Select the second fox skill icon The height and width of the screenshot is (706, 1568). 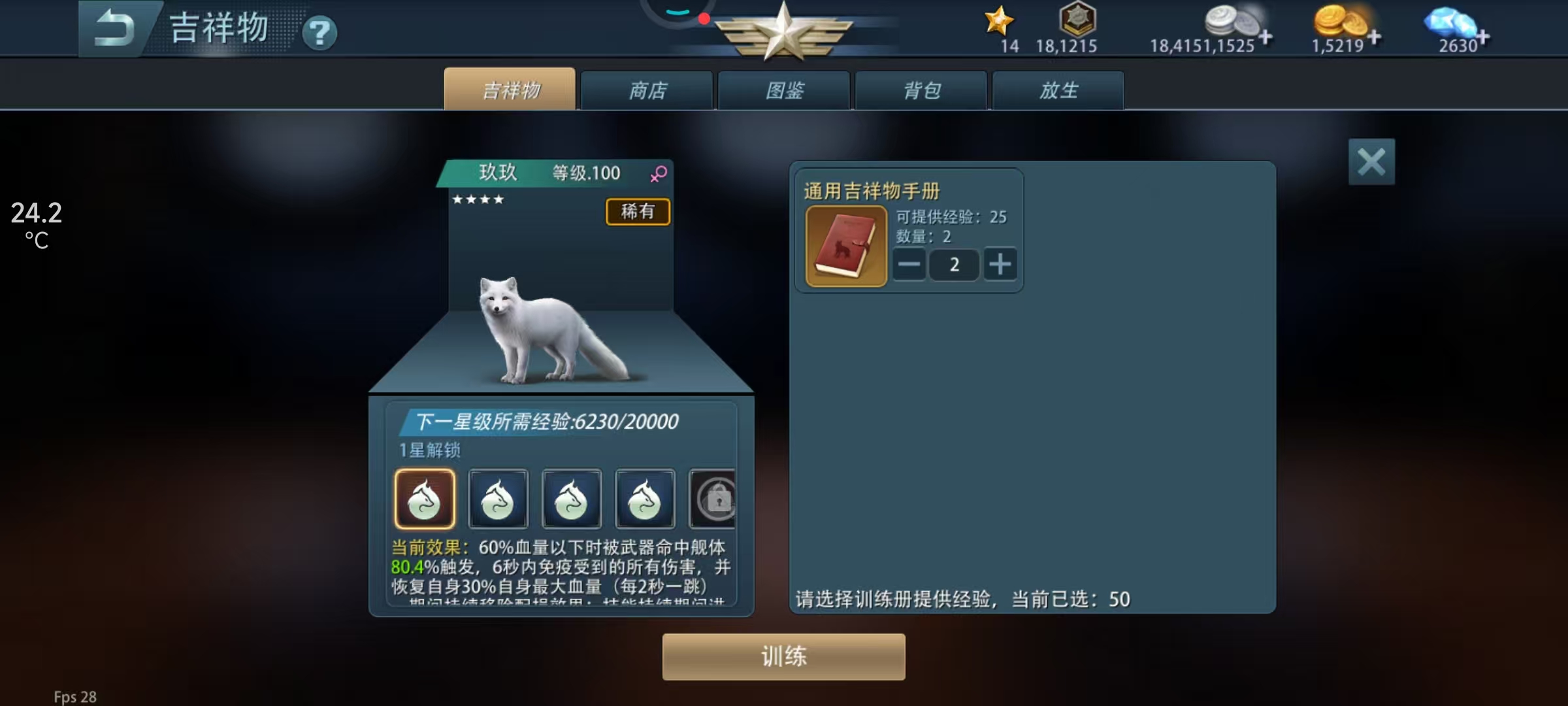[498, 499]
